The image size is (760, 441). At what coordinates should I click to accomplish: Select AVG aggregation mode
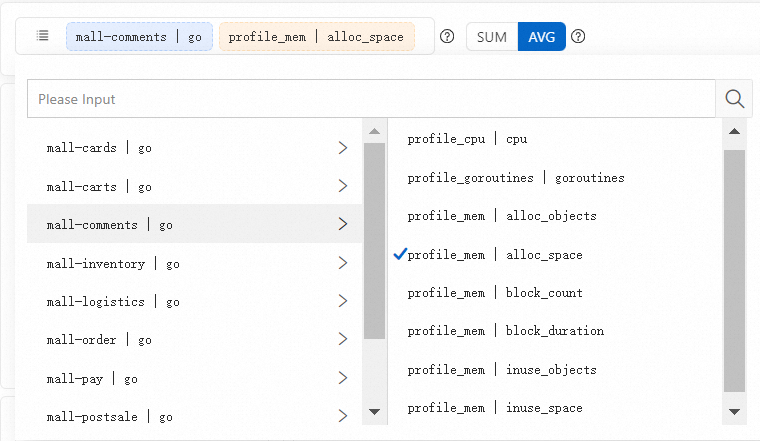coord(542,37)
